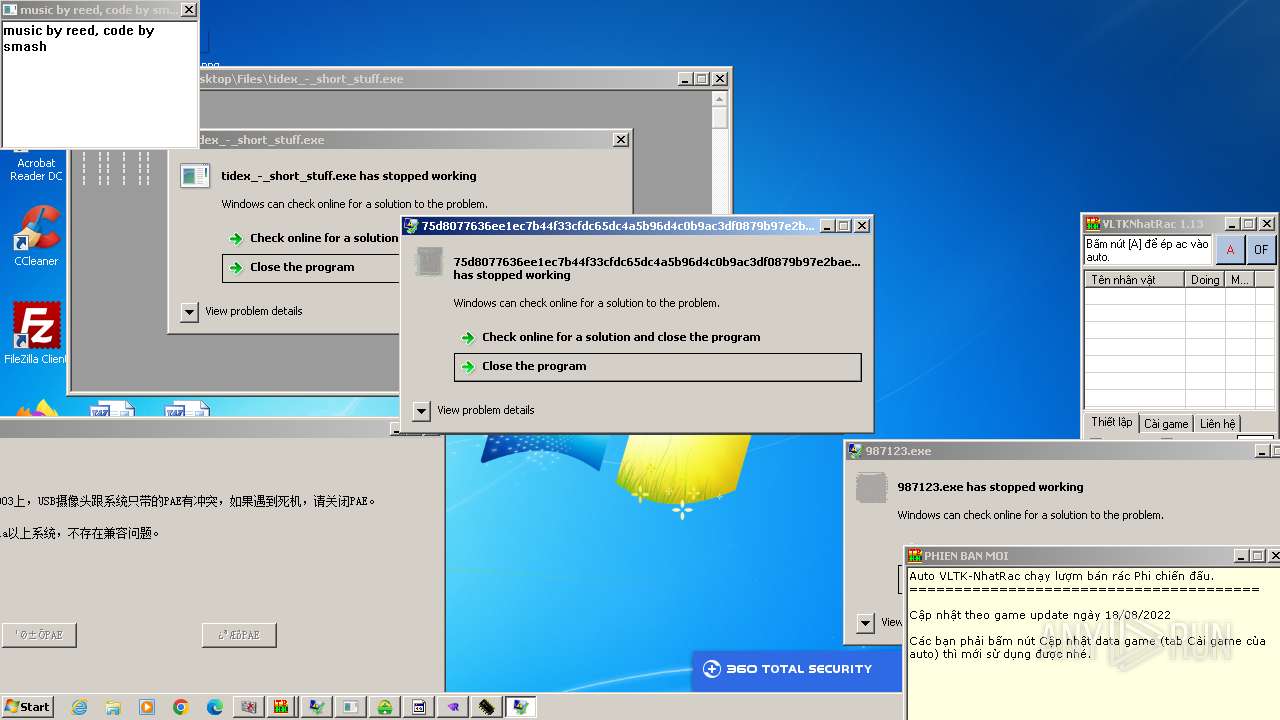The height and width of the screenshot is (720, 1280).
Task: Toggle the OF button in VLTKNhatRac
Action: [x=1261, y=250]
